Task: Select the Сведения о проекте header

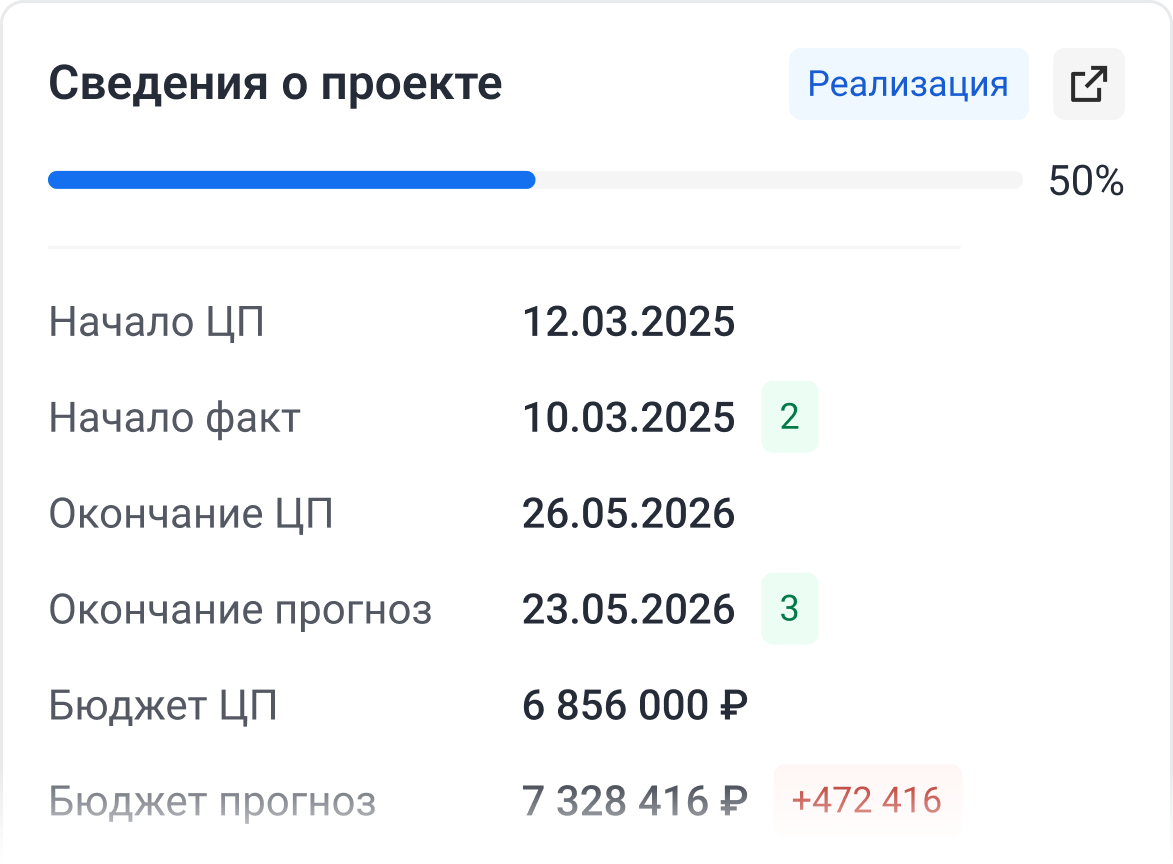Action: [275, 84]
